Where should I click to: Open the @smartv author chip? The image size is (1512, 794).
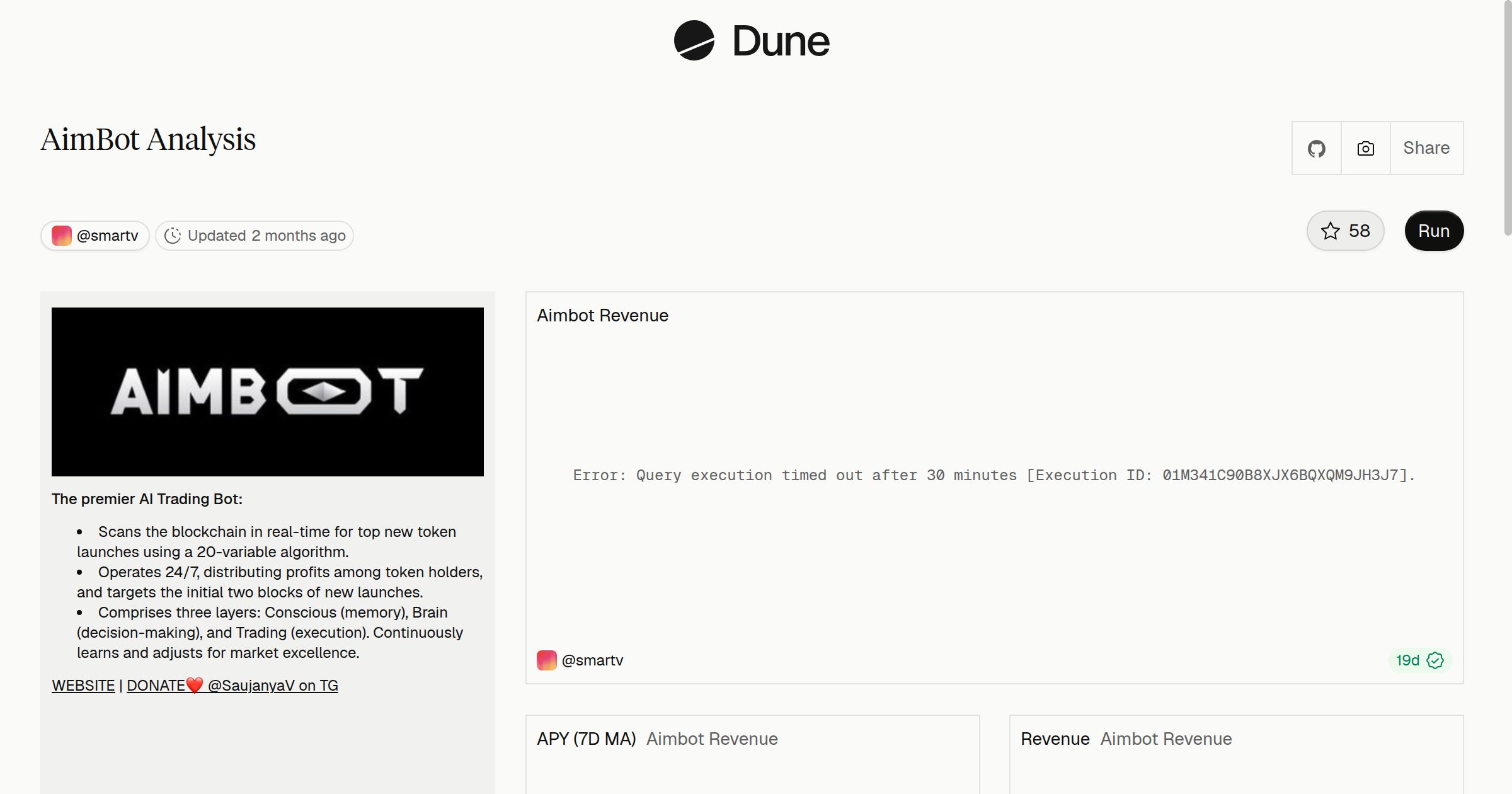[95, 236]
